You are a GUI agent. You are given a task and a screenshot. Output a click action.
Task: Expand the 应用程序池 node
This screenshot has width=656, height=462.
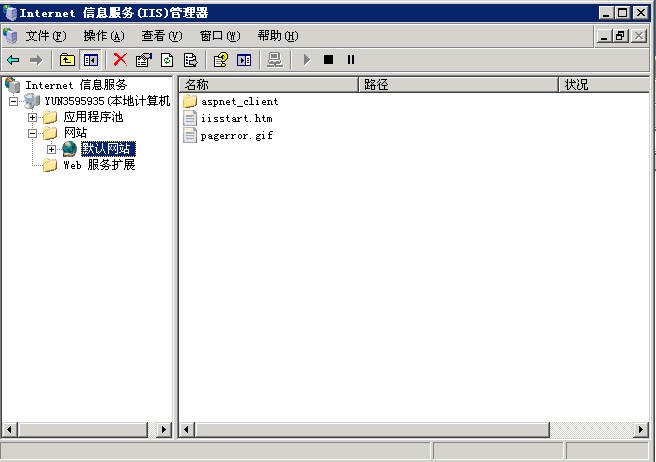pos(32,117)
